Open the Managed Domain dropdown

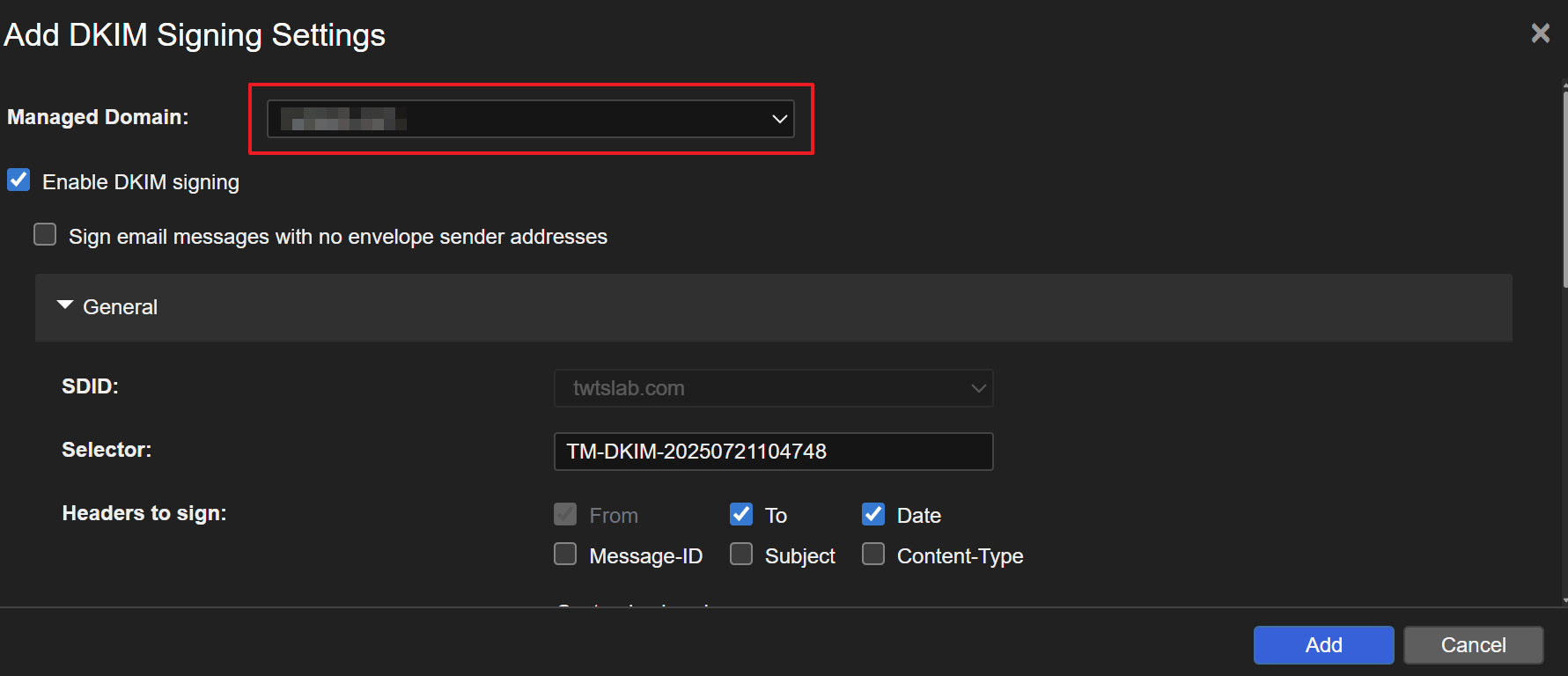click(530, 119)
